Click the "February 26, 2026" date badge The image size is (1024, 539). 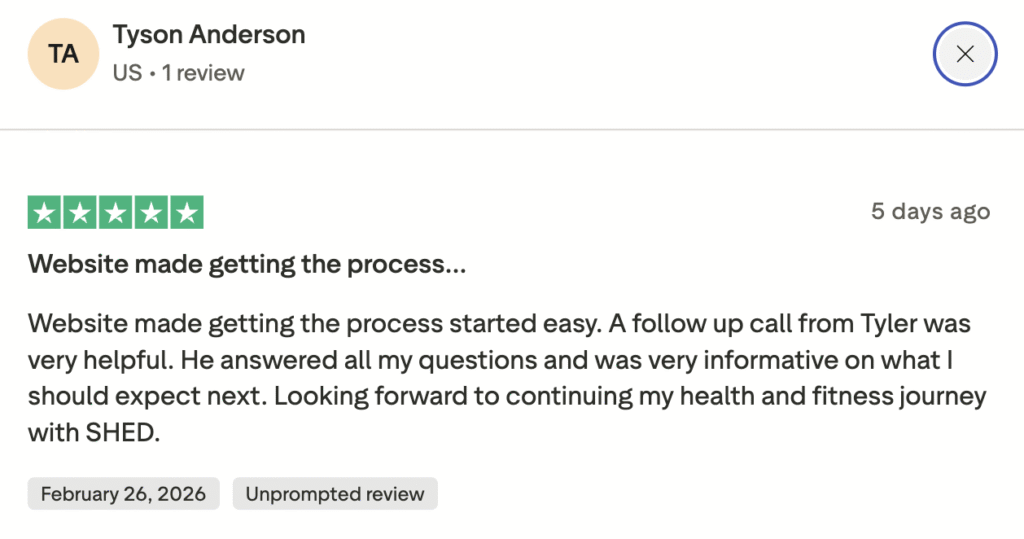point(123,494)
